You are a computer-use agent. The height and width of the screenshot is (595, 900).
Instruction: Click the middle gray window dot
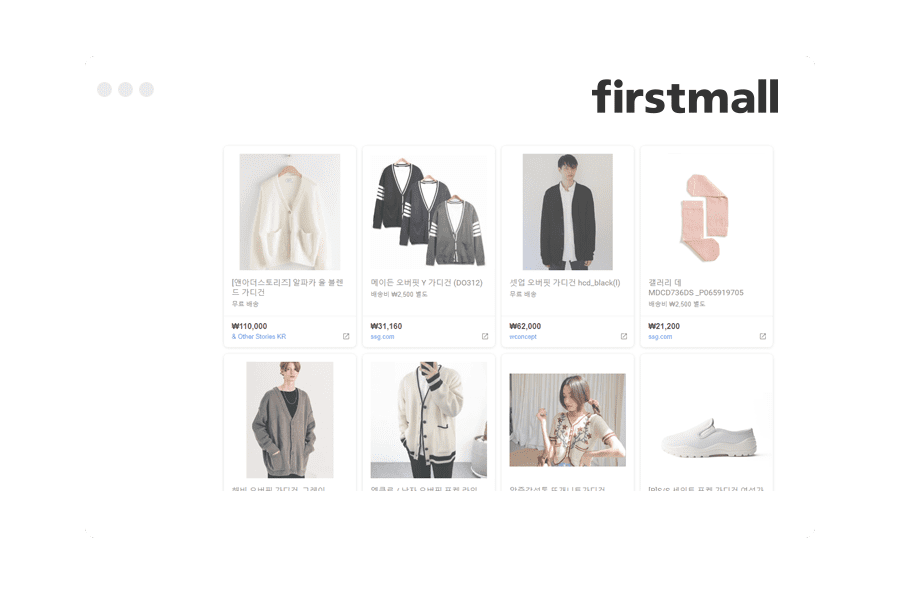(x=126, y=90)
